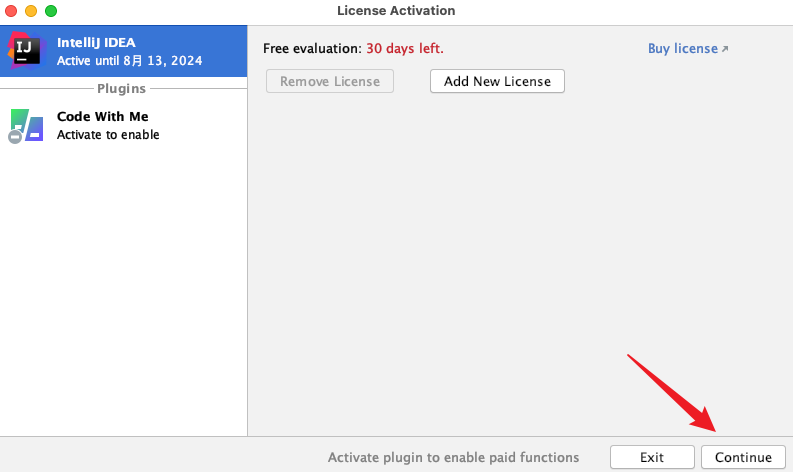This screenshot has width=793, height=472.
Task: Click Add New License
Action: point(497,81)
